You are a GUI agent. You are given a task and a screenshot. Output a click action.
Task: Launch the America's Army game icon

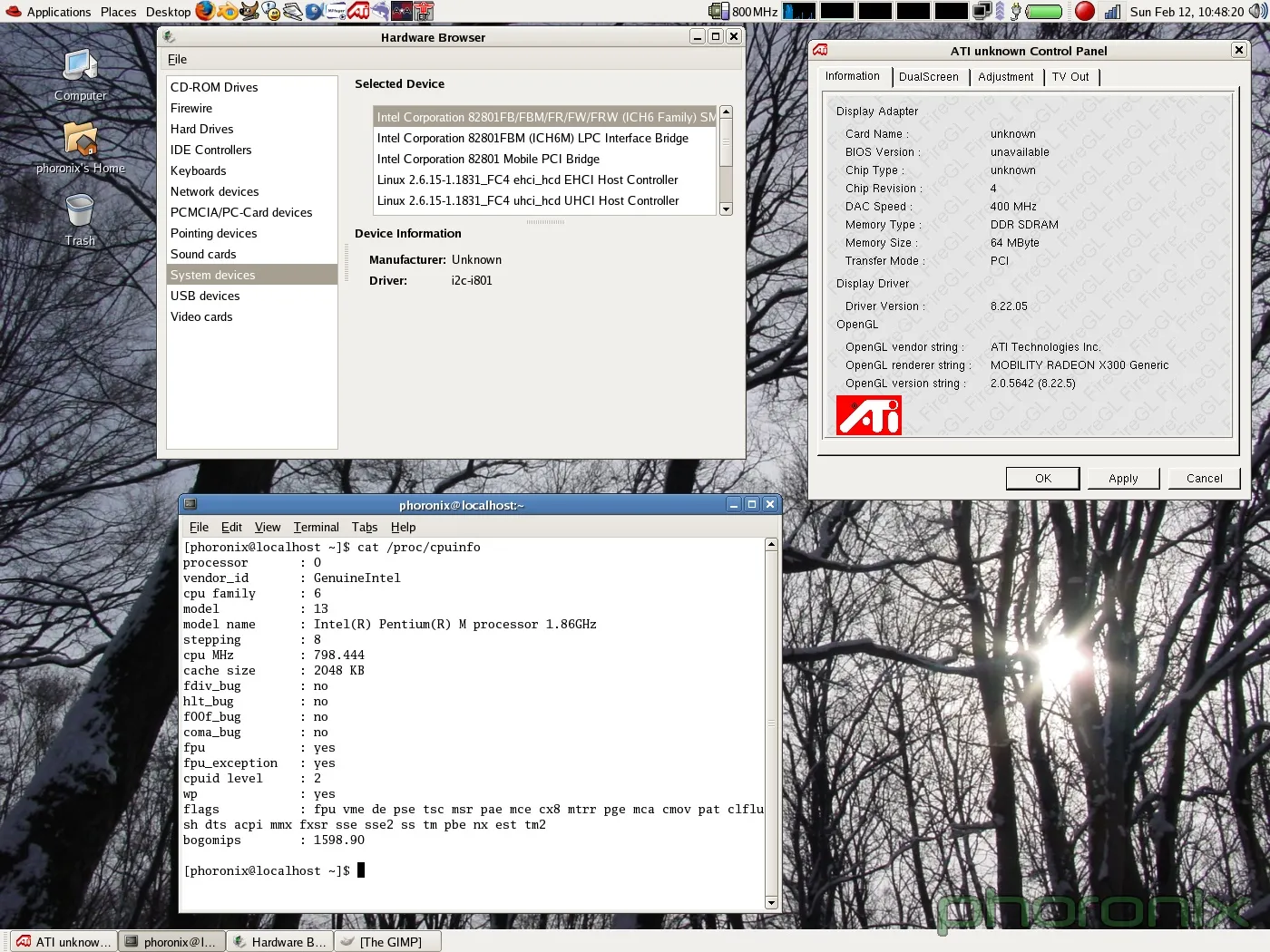(402, 11)
